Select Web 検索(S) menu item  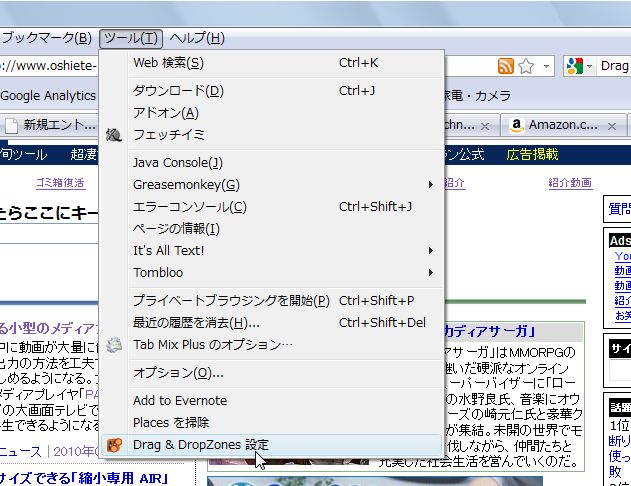tap(272, 63)
